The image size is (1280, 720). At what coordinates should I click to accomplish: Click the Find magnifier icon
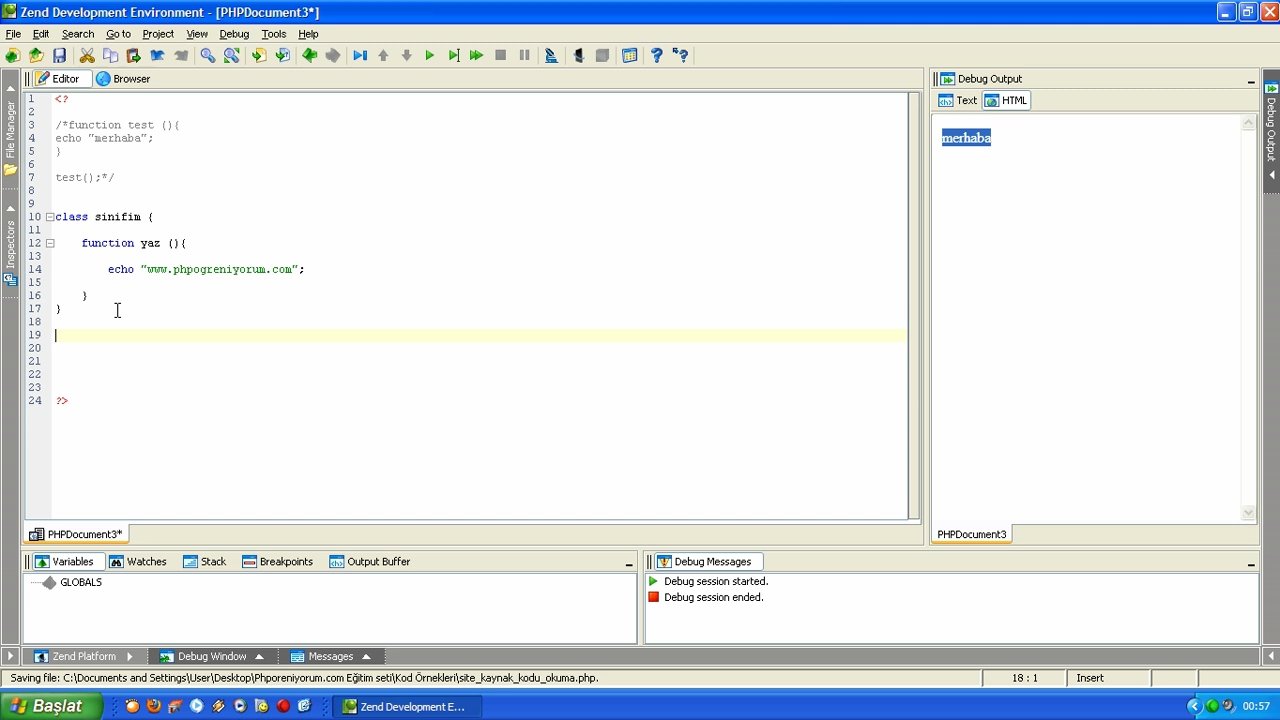[208, 56]
